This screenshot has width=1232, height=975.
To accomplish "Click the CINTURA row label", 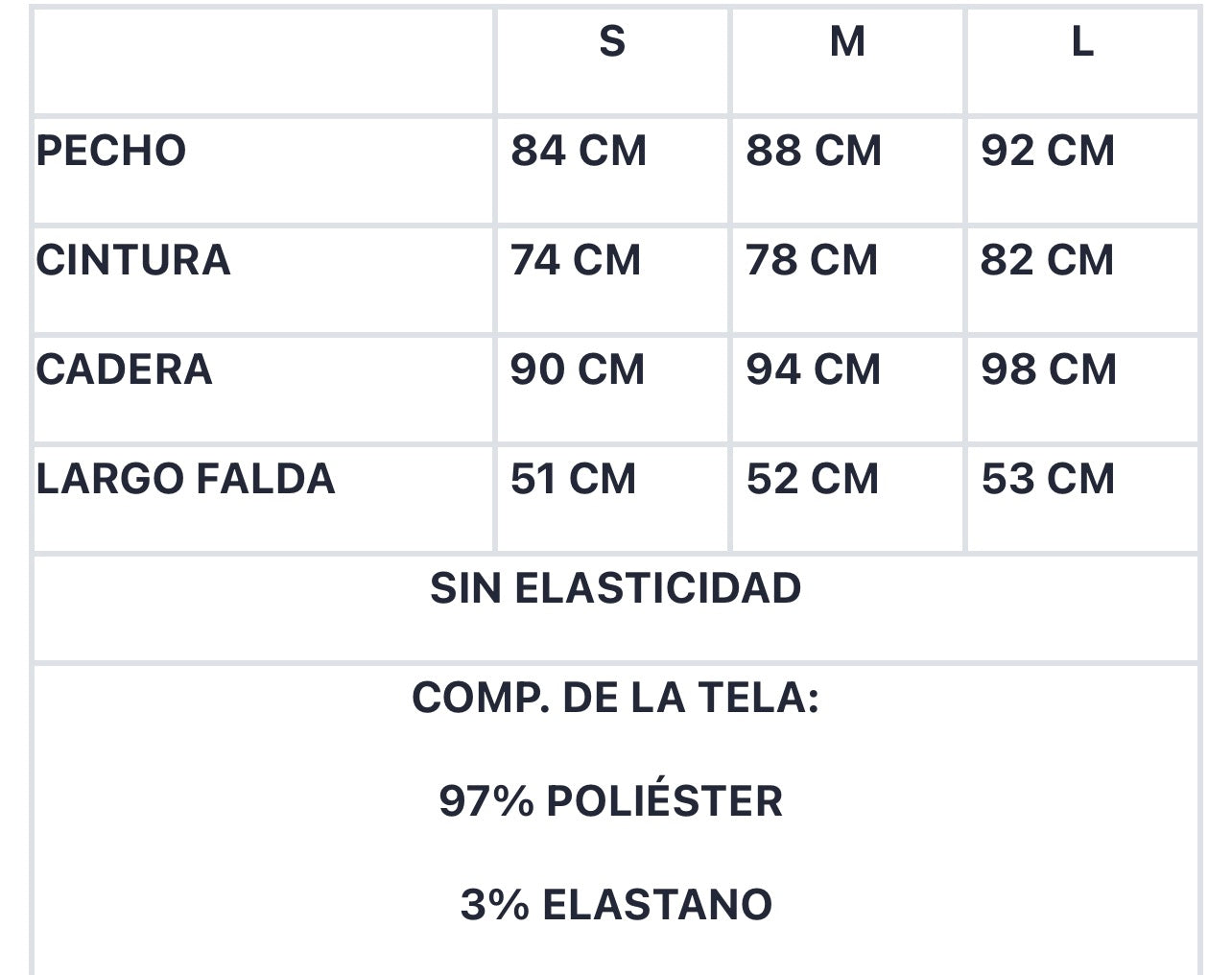I will [x=133, y=261].
